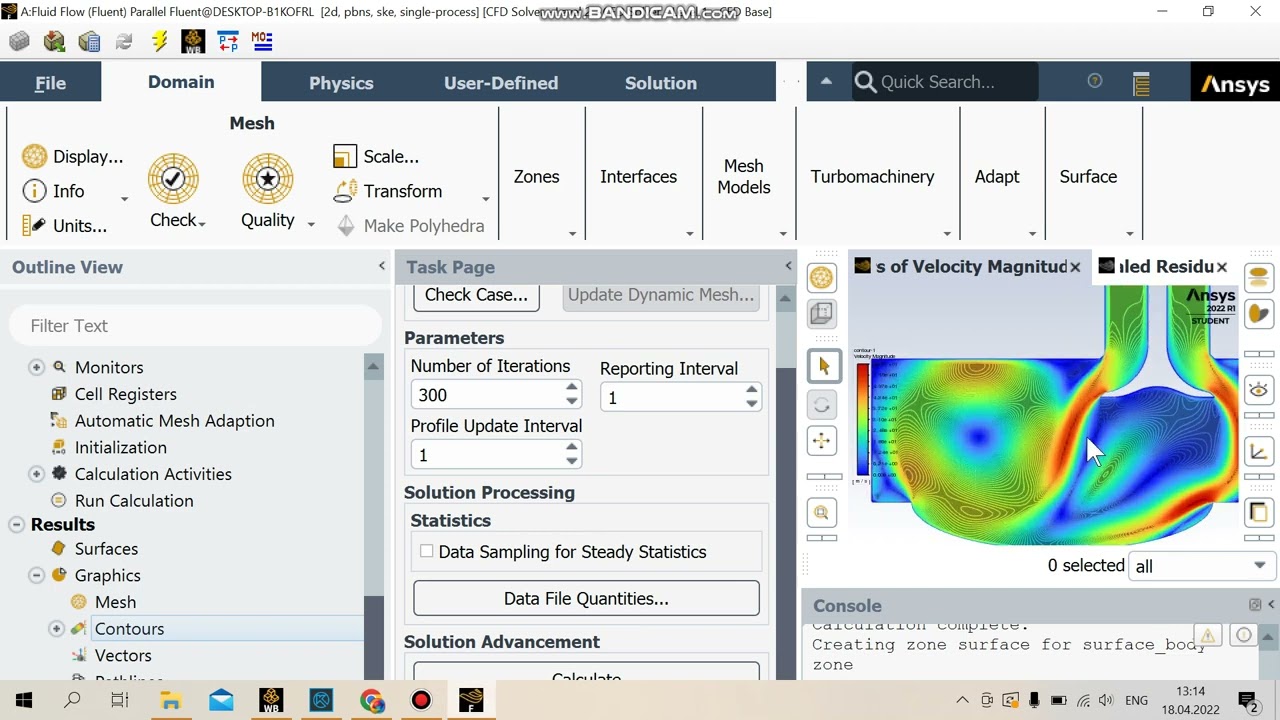Screen dimensions: 1280x720
Task: Open the mesh Scale dialog
Action: point(376,156)
